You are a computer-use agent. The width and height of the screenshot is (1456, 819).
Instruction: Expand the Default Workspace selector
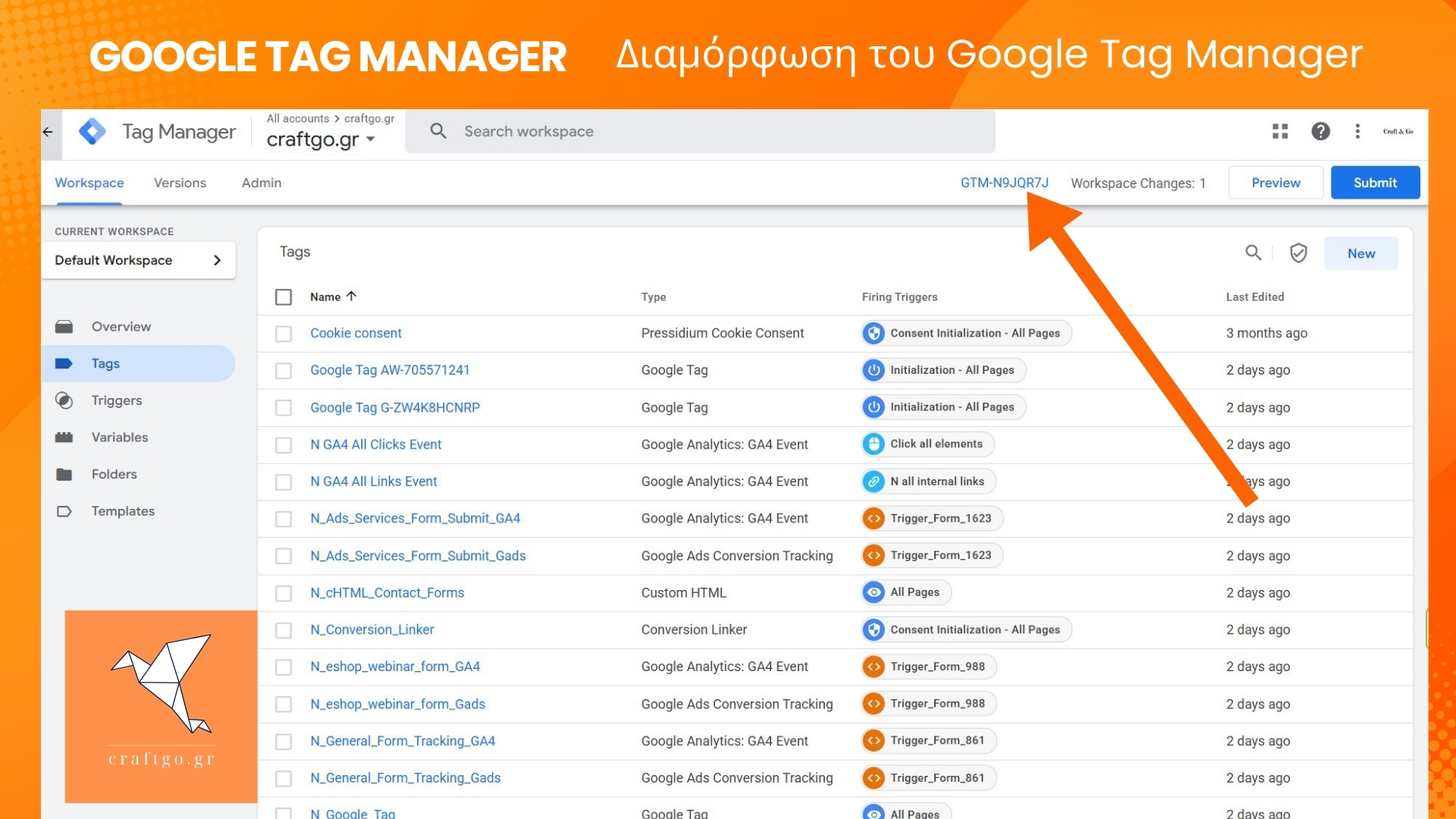tap(139, 260)
